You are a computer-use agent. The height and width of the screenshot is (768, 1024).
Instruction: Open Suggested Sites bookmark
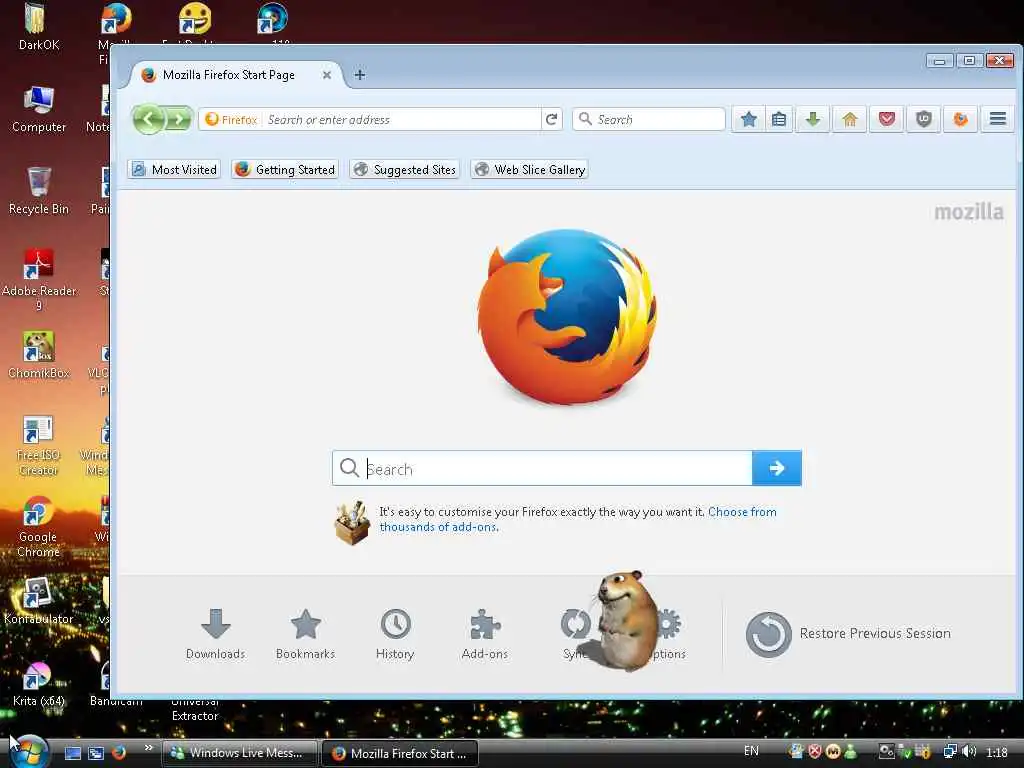click(x=404, y=170)
